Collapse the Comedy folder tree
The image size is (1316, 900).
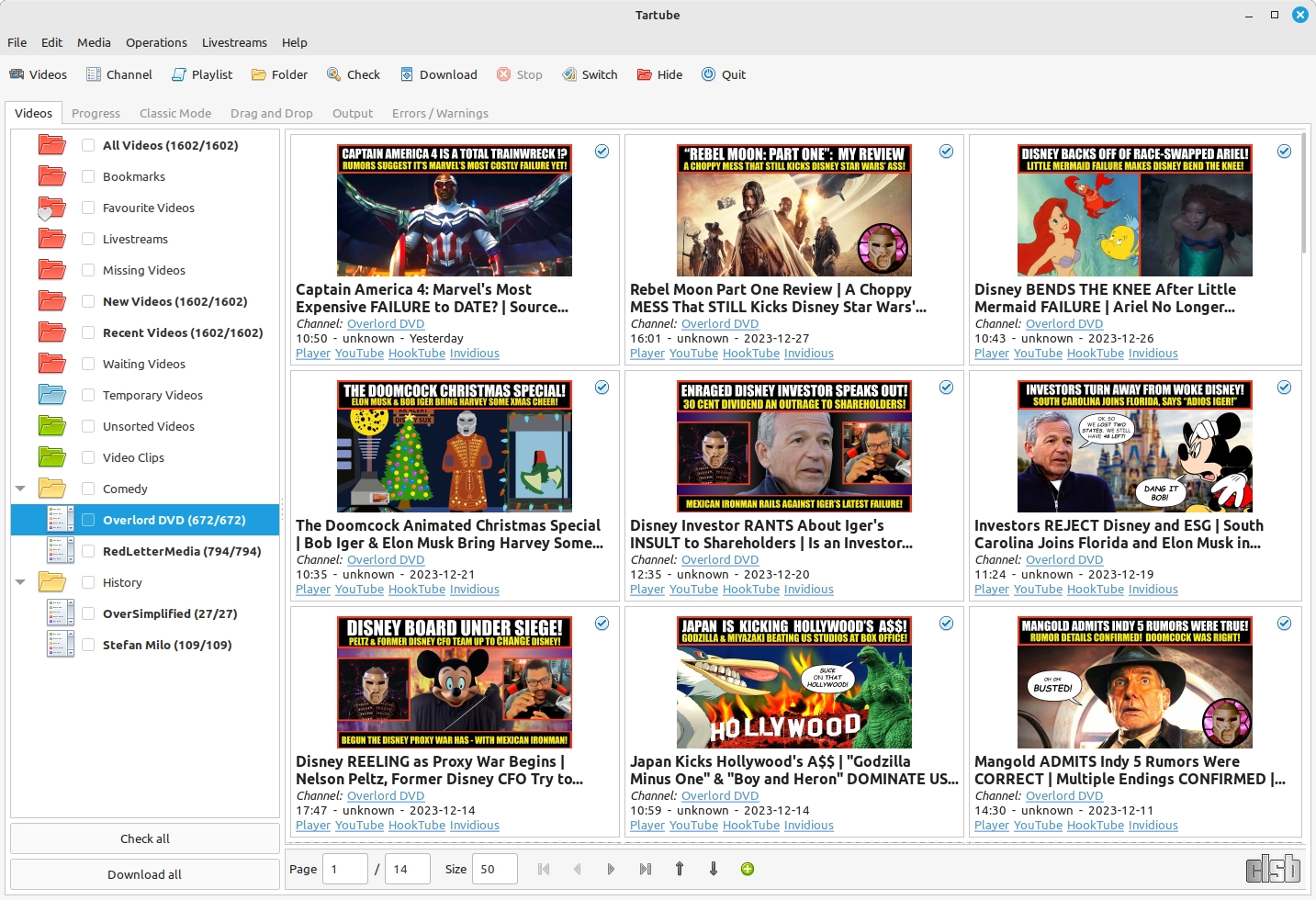tap(20, 489)
